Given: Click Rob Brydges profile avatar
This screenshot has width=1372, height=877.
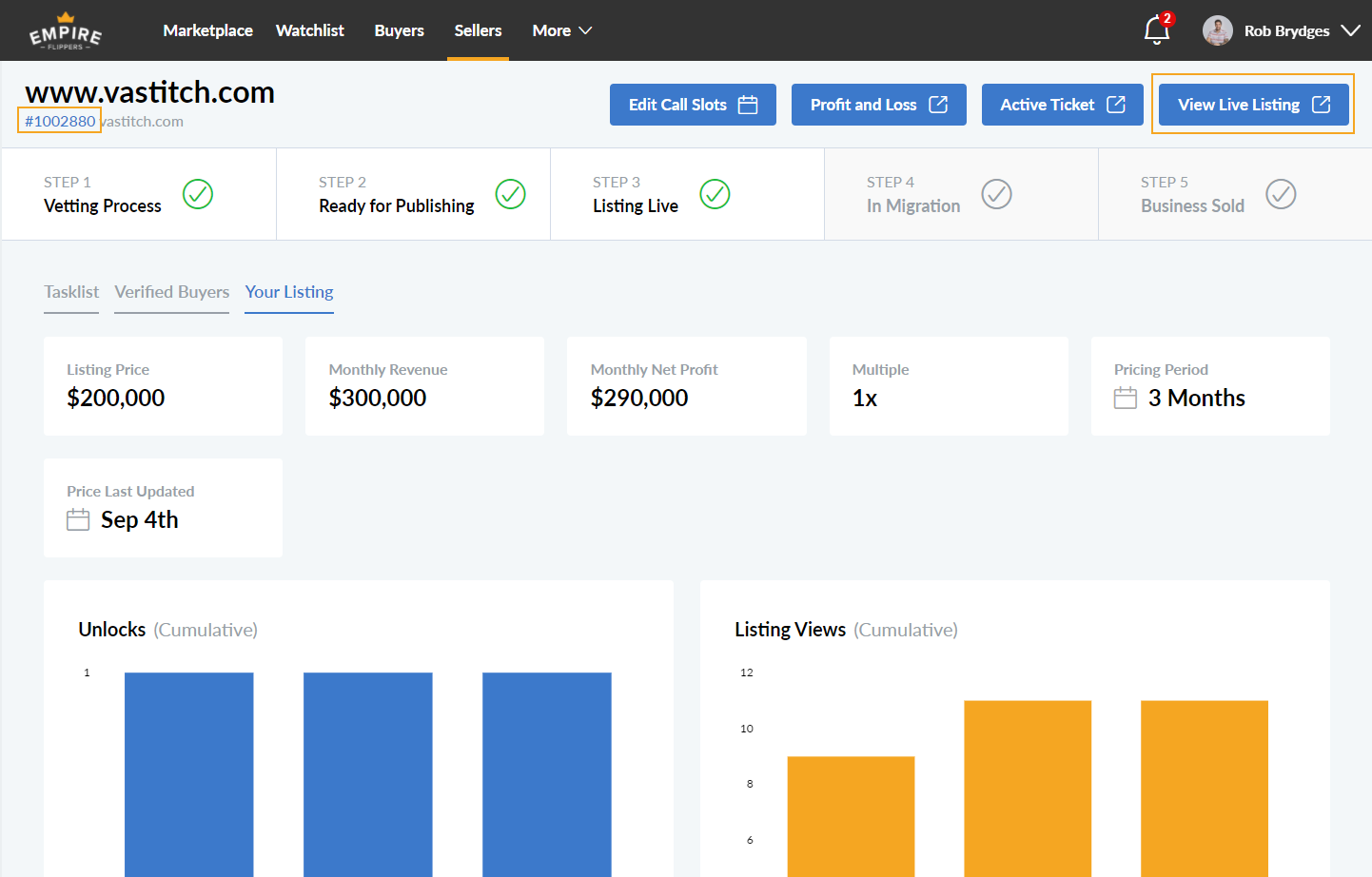Looking at the screenshot, I should [1217, 30].
